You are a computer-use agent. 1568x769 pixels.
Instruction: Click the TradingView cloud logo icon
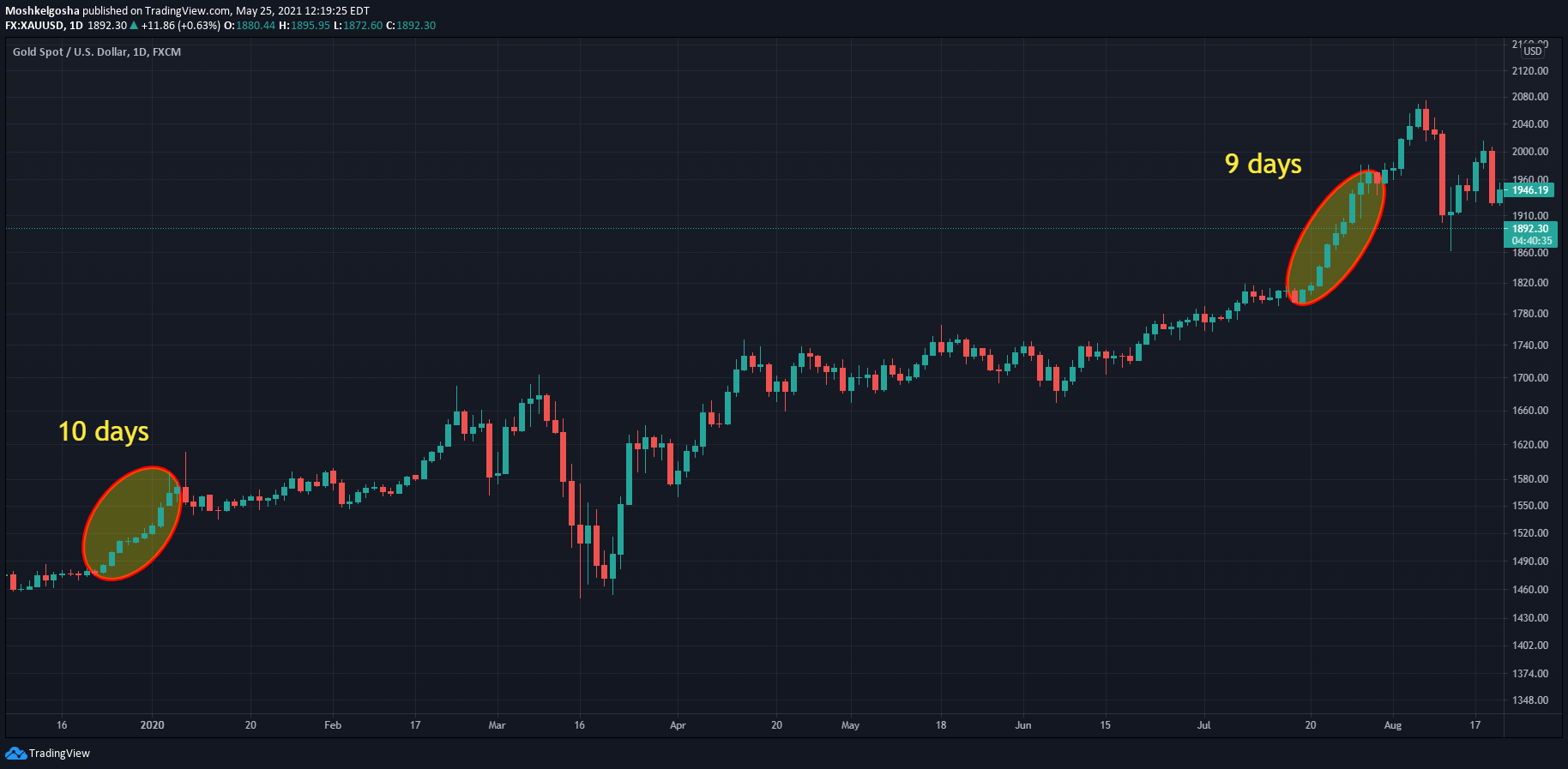pyautogui.click(x=15, y=754)
